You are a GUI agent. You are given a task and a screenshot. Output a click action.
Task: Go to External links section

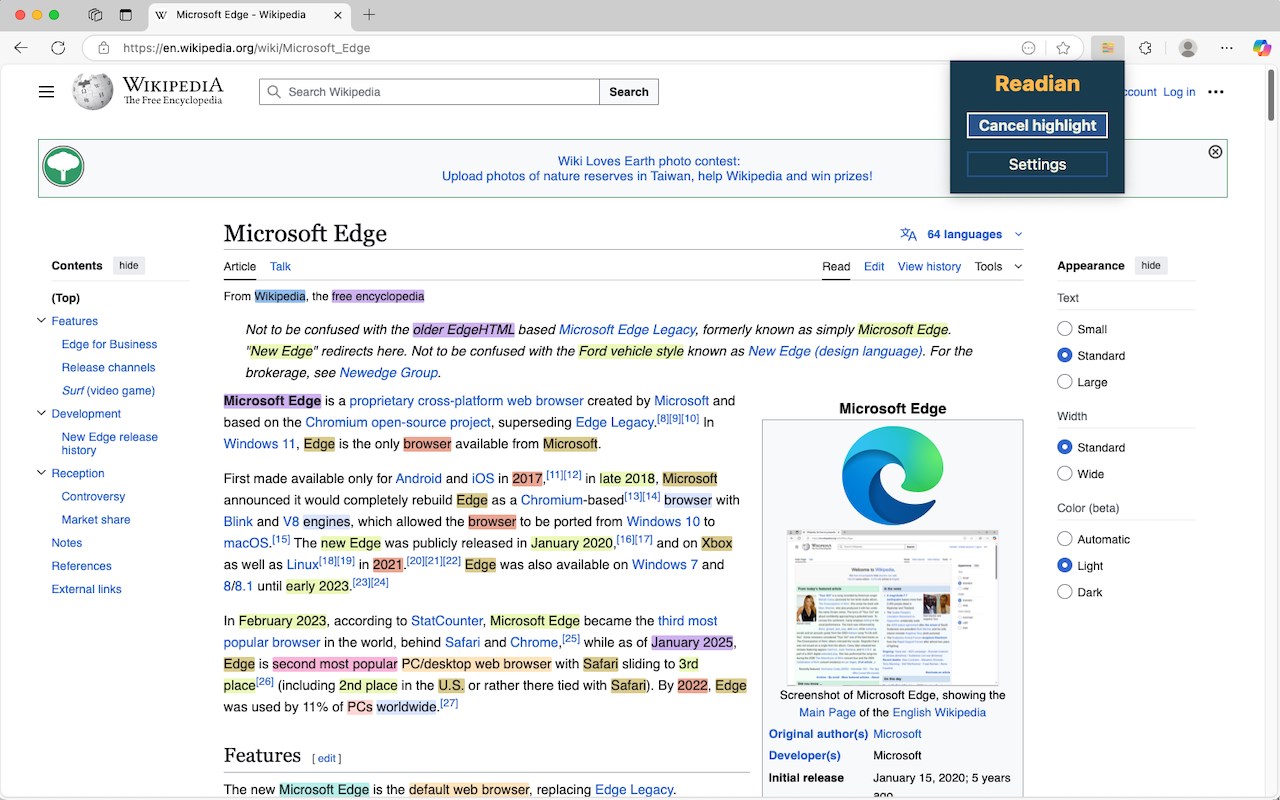tap(86, 589)
